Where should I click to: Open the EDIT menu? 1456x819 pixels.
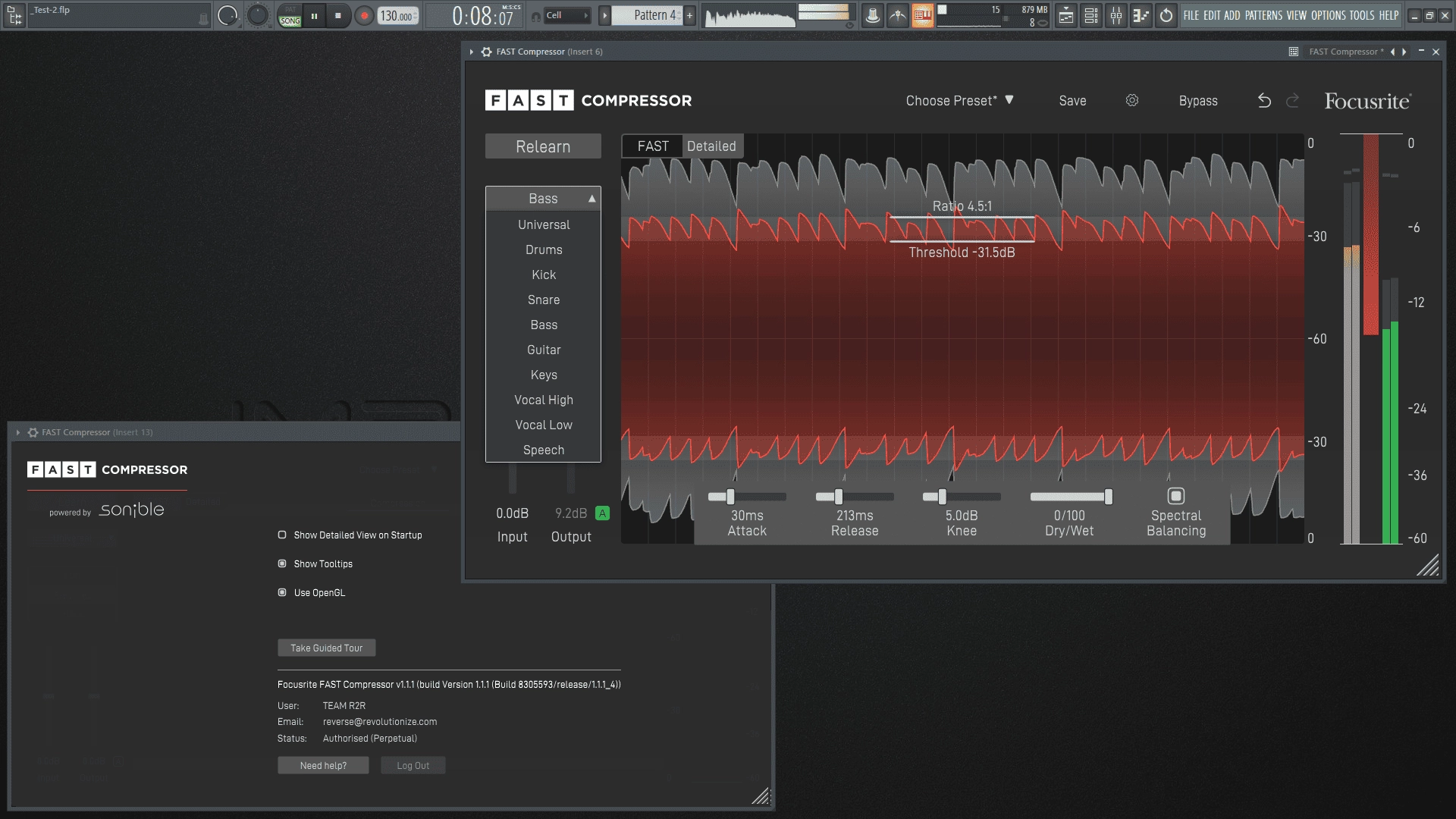tap(1212, 15)
